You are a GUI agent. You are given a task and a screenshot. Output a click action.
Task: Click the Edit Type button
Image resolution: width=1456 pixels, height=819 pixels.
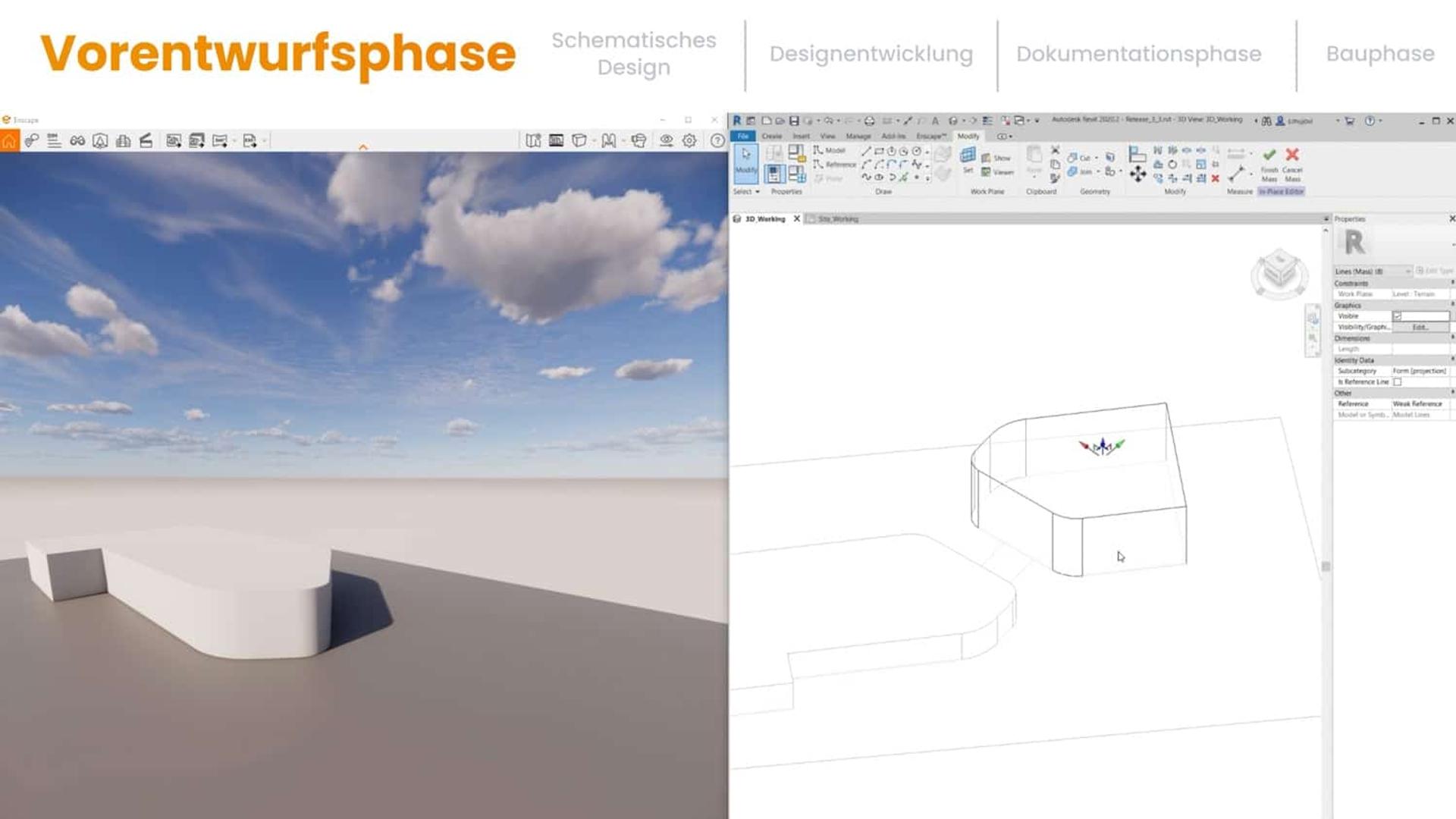point(1435,271)
